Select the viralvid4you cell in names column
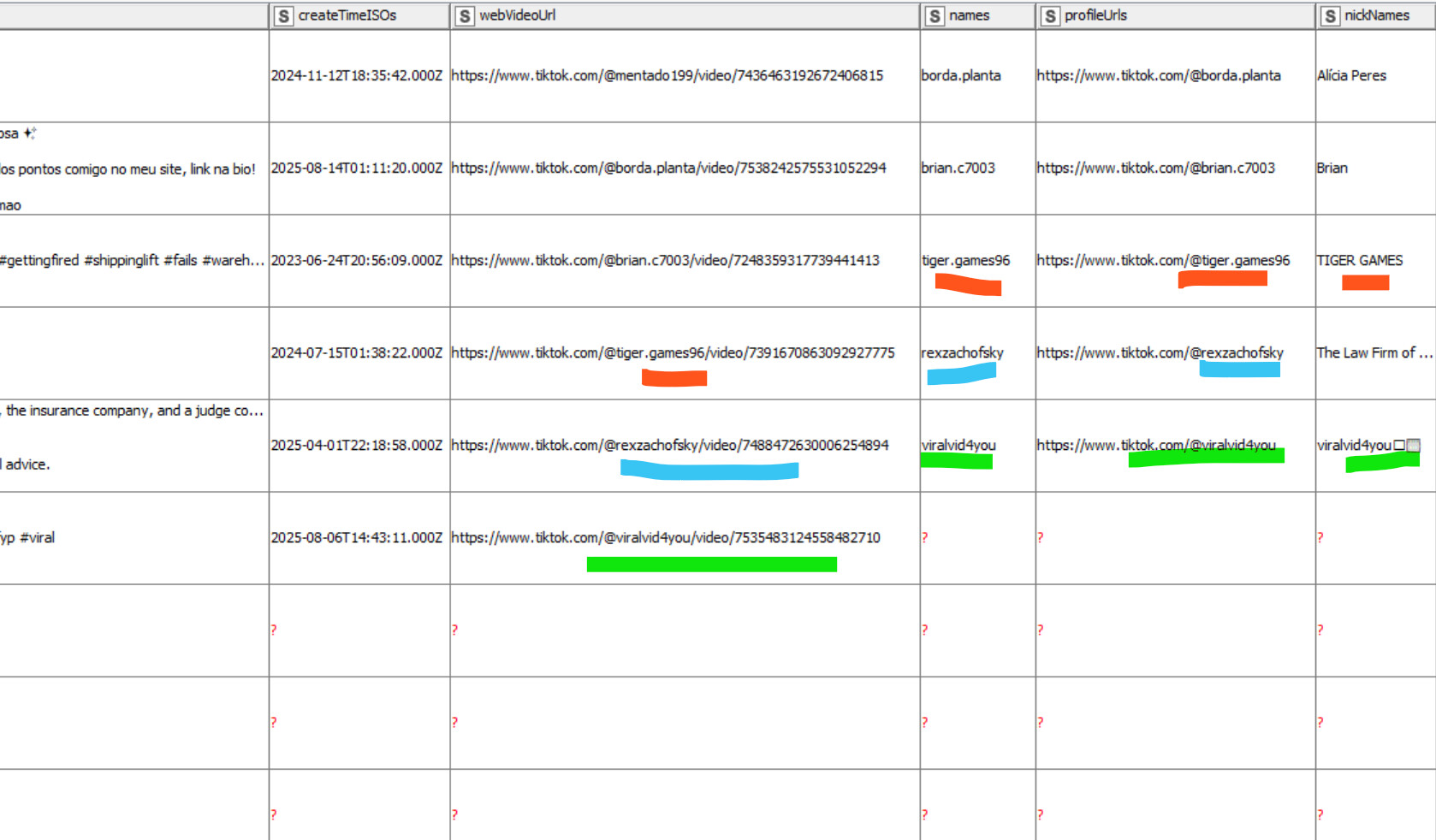 point(958,446)
